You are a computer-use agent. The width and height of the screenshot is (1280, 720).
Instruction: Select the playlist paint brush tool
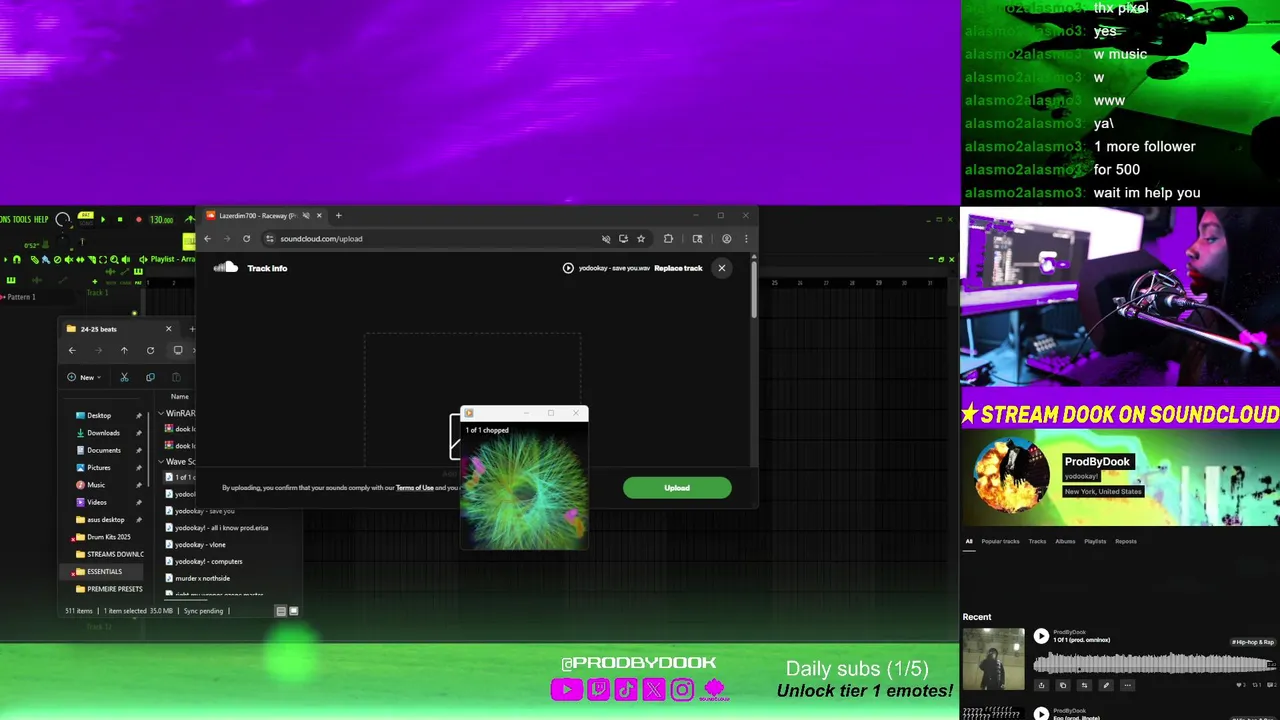pyautogui.click(x=46, y=260)
